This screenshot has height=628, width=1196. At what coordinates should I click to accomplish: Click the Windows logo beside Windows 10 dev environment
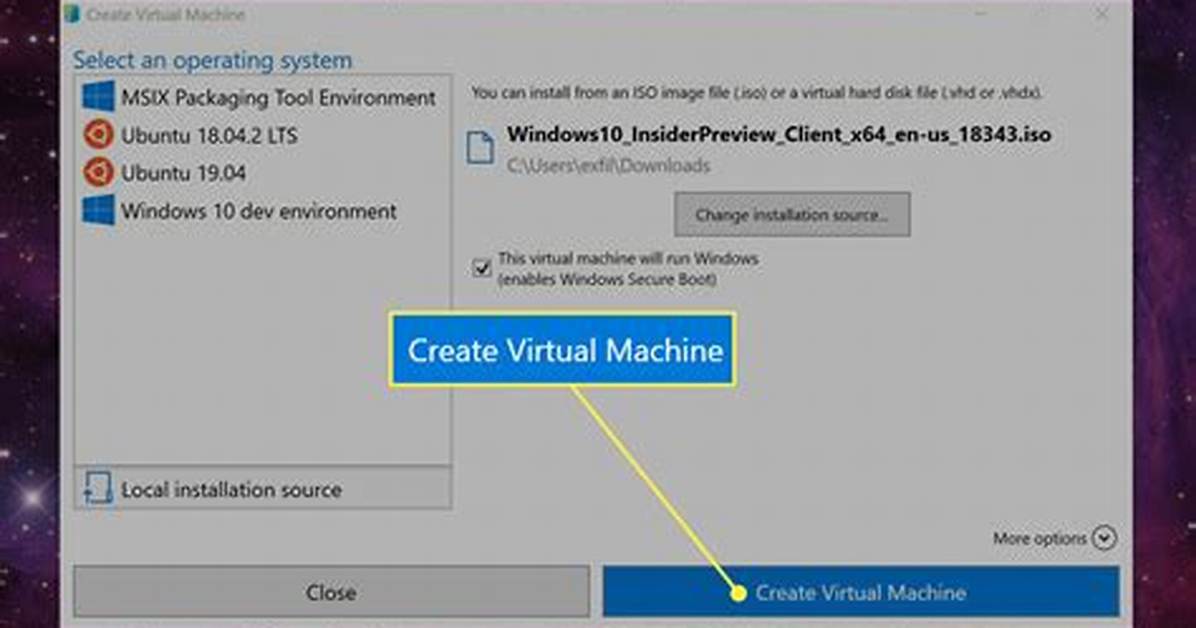[x=98, y=210]
